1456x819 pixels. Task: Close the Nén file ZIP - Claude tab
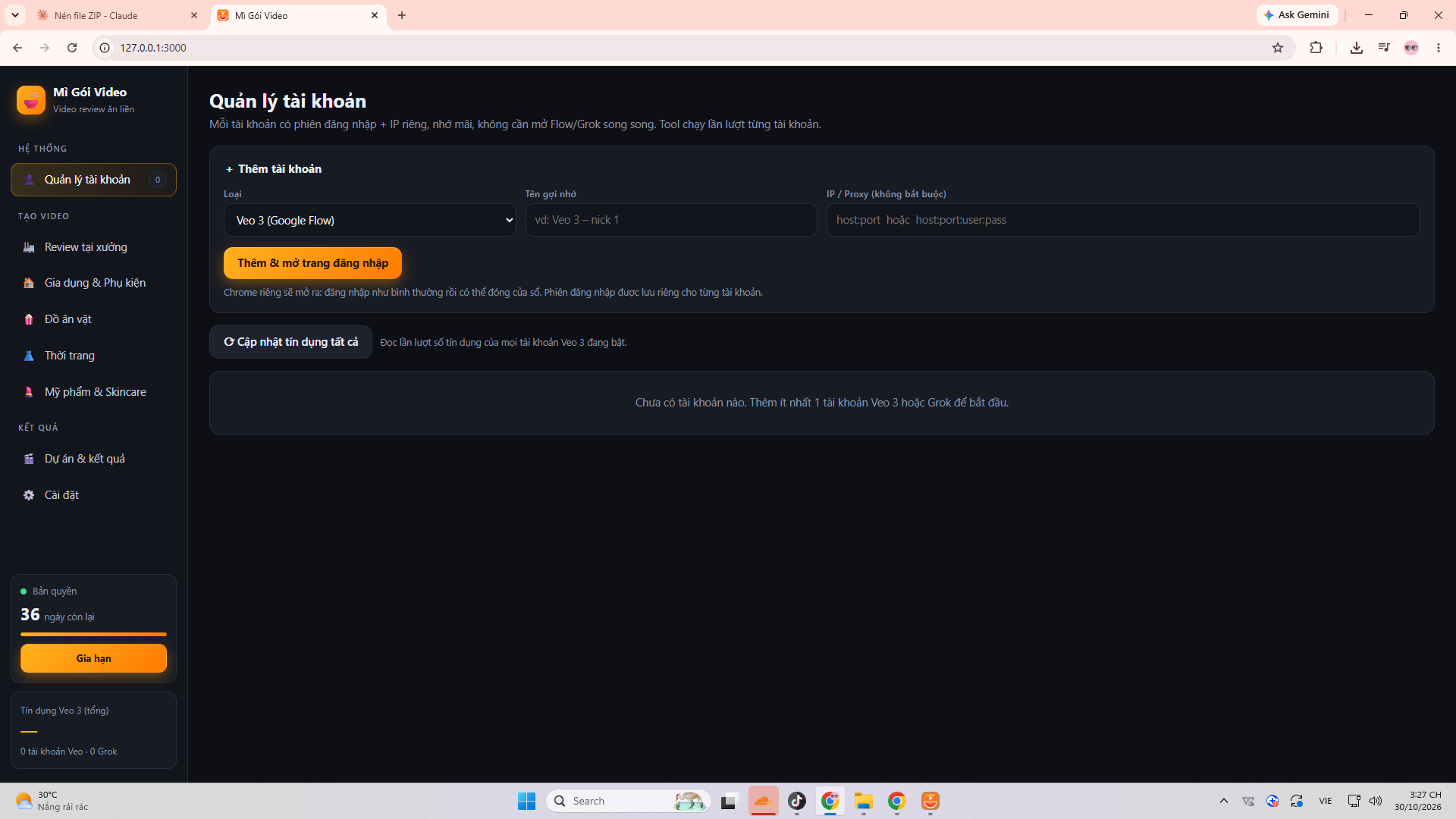pos(194,15)
